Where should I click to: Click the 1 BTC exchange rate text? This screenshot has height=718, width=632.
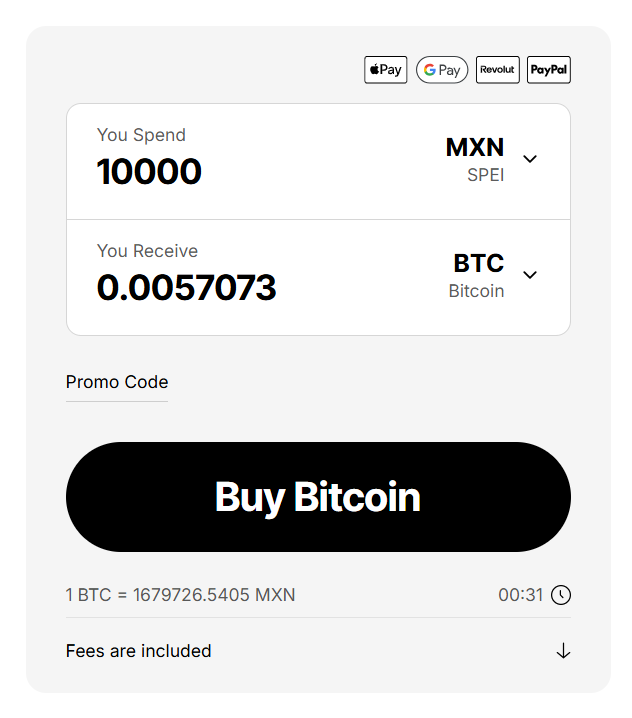click(x=181, y=595)
